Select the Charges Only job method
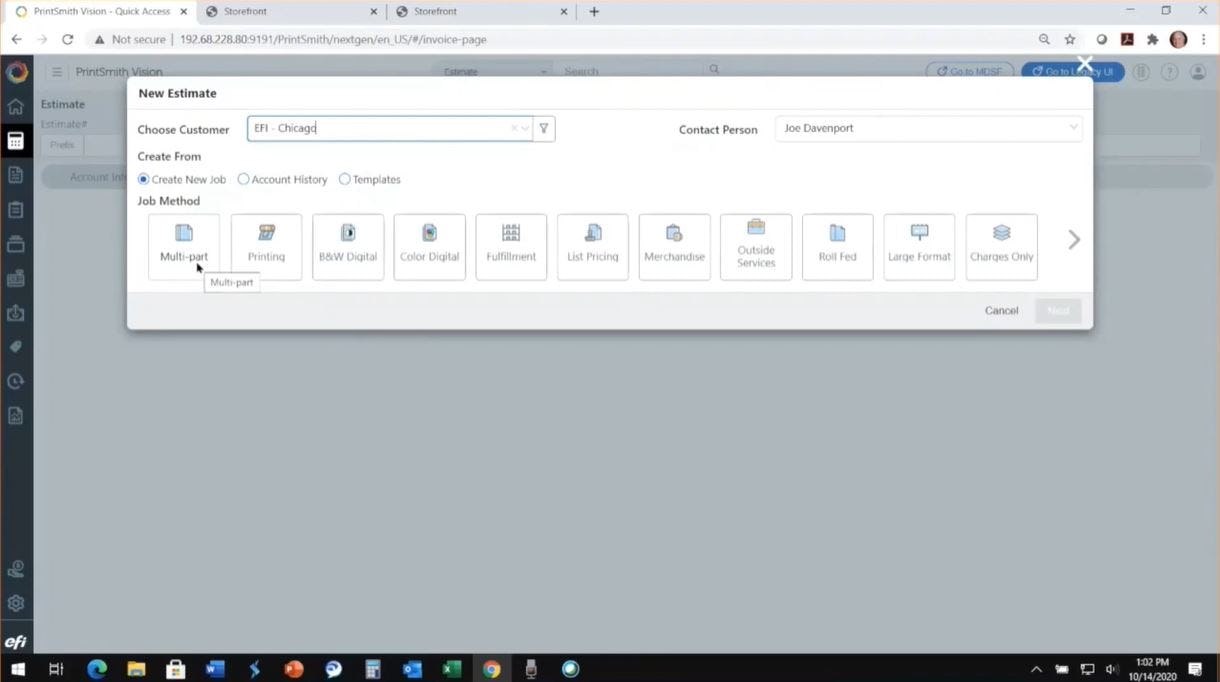Viewport: 1220px width, 682px height. tap(1001, 246)
